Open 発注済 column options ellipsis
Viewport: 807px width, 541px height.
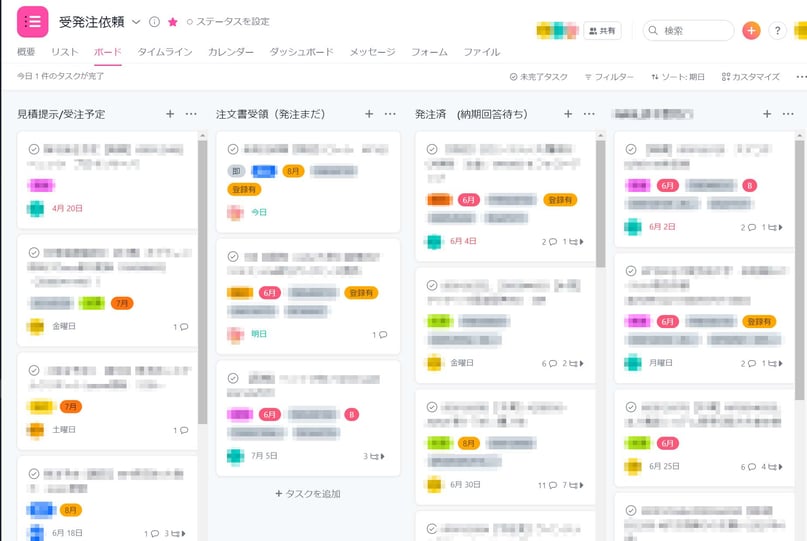pyautogui.click(x=589, y=114)
